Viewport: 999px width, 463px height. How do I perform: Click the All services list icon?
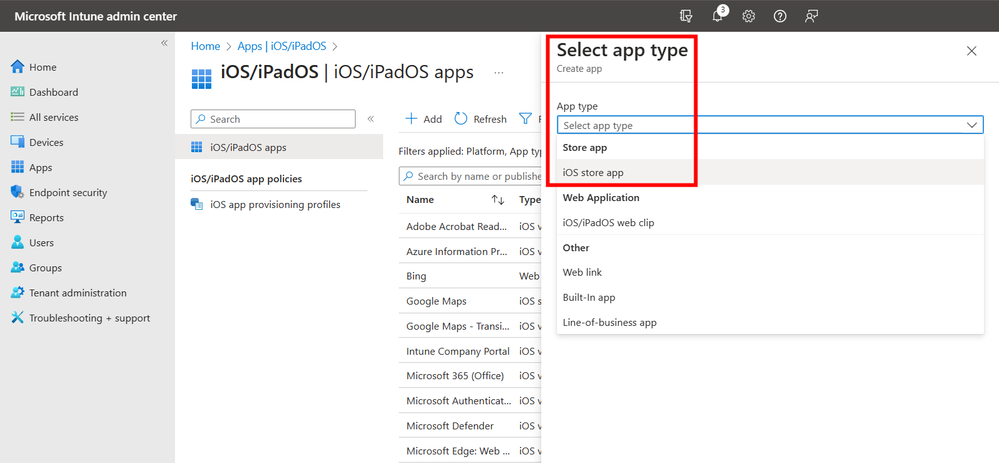[x=17, y=117]
